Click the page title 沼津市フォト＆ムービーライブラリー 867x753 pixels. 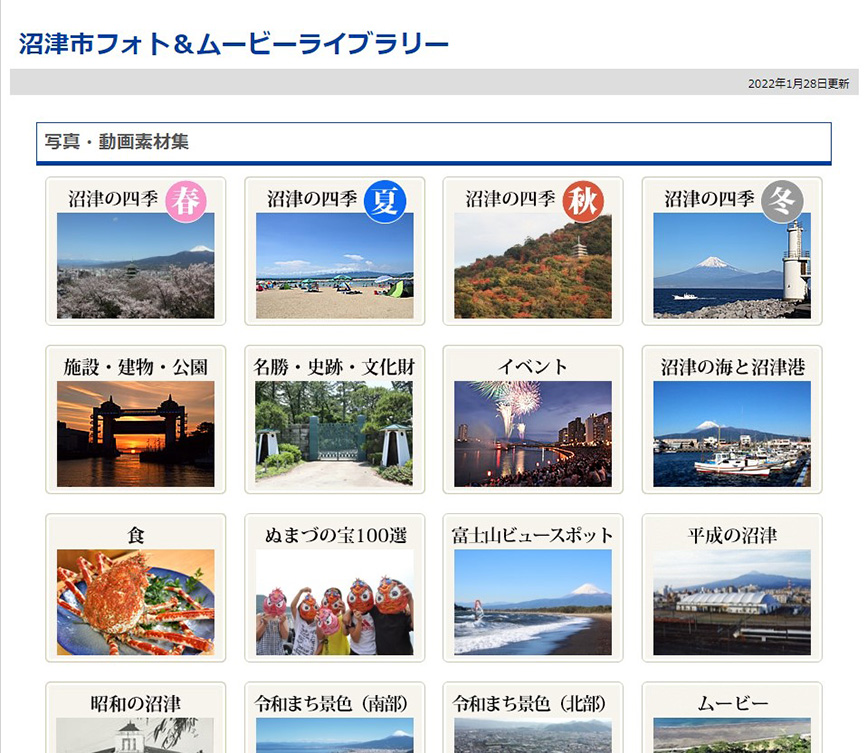click(x=233, y=44)
